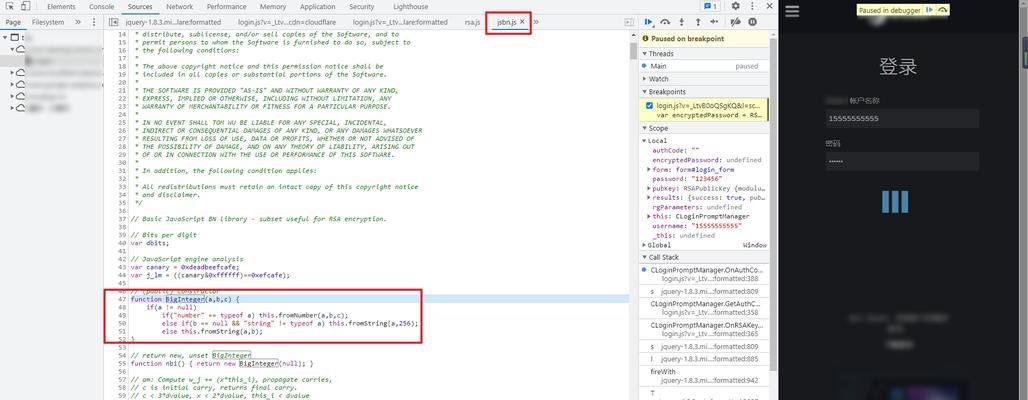Click the Paused on breakpoint notice
Image resolution: width=1028 pixels, height=400 pixels.
point(704,39)
